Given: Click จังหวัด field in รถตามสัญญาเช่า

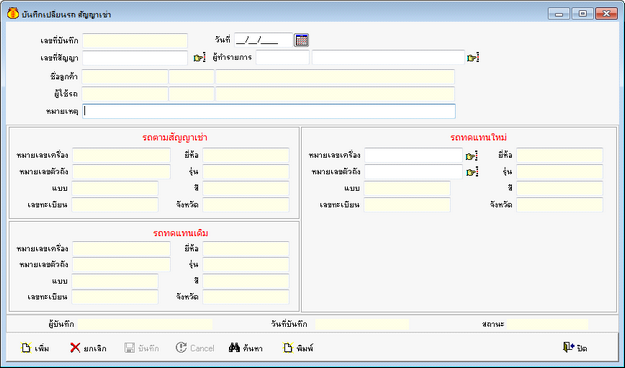Looking at the screenshot, I should 246,205.
